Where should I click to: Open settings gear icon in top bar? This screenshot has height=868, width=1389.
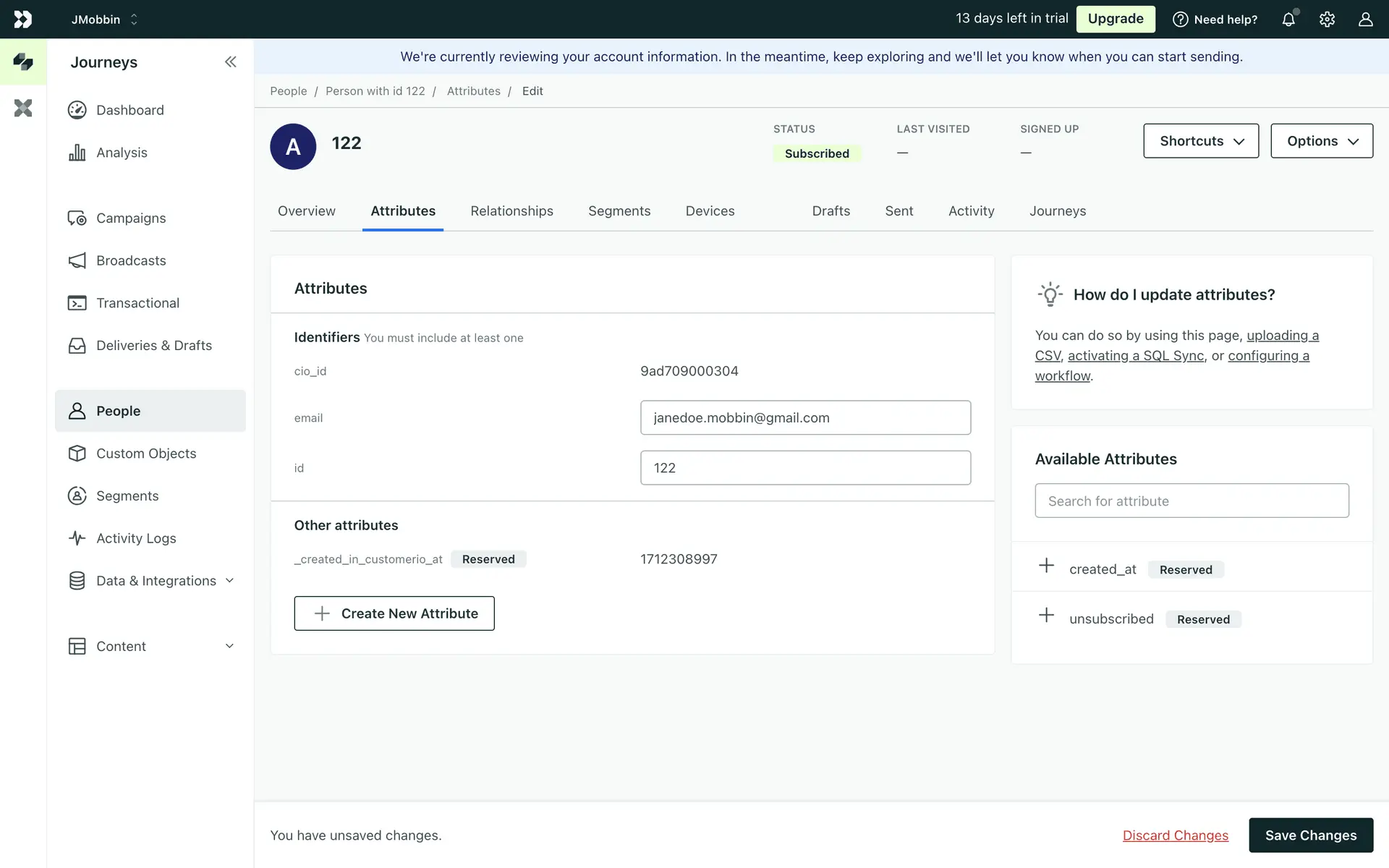click(x=1327, y=20)
